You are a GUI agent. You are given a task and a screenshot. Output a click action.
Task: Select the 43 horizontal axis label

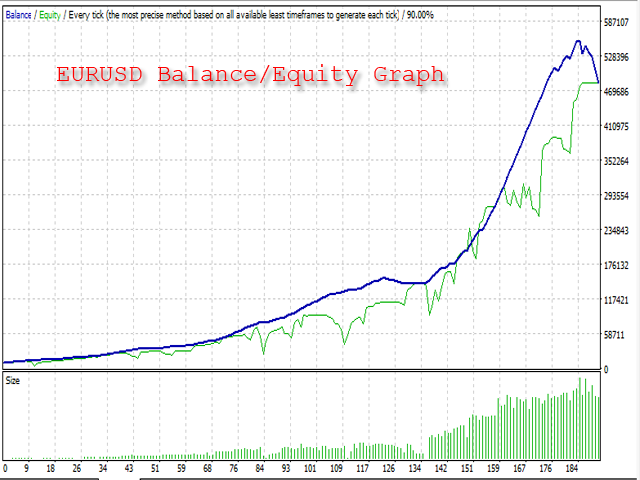pos(129,468)
